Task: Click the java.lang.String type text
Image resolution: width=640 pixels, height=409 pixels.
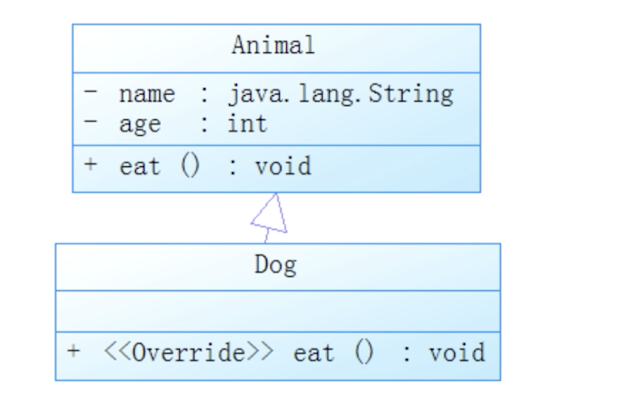Action: click(x=340, y=94)
